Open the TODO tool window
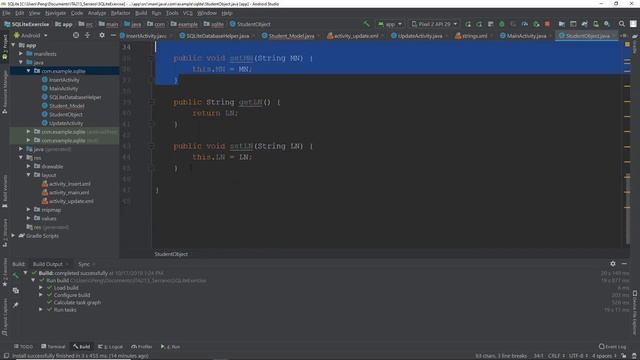This screenshot has width=640, height=360. click(x=23, y=347)
